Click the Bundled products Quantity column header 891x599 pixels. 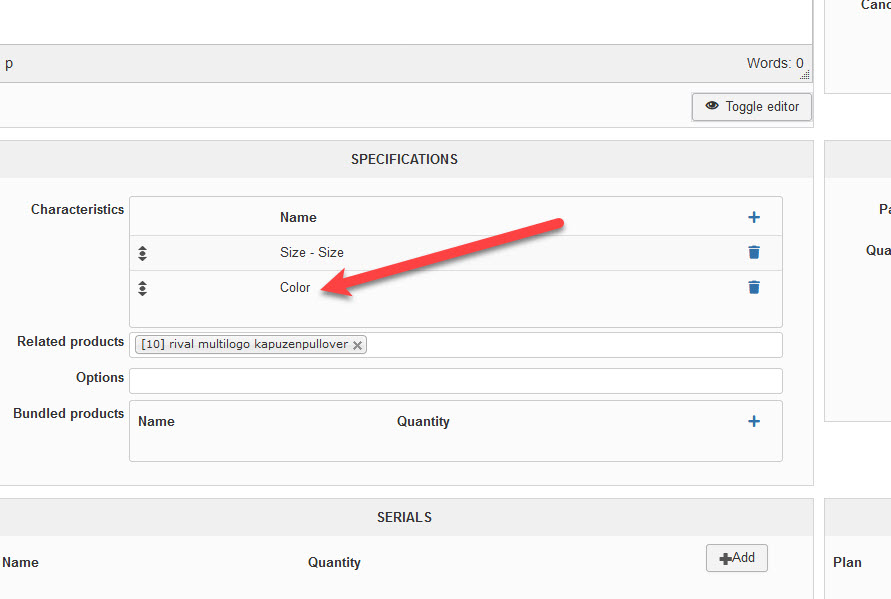[x=423, y=421]
